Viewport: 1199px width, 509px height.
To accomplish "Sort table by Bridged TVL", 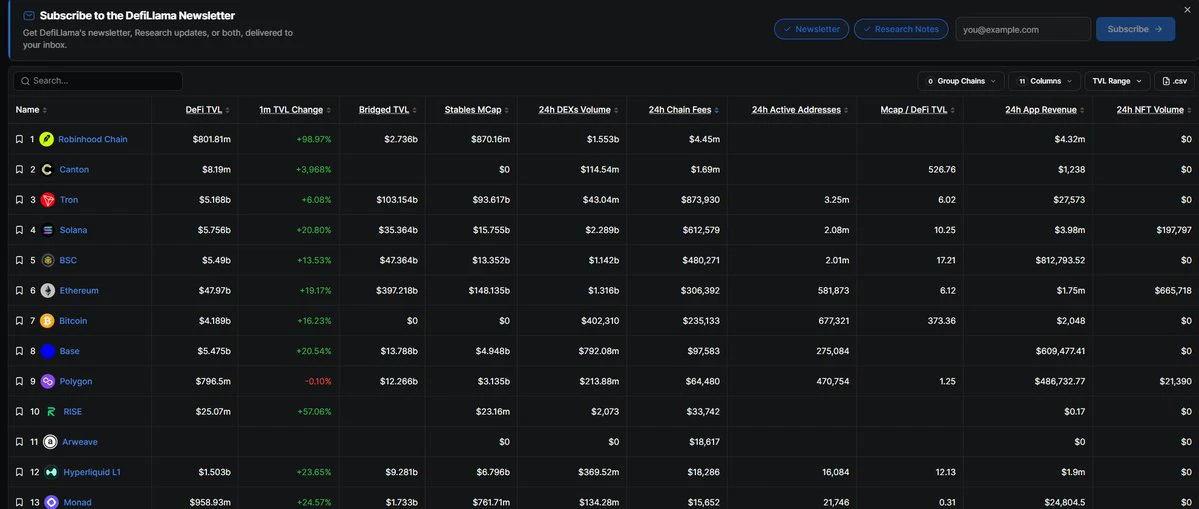I will tap(388, 110).
